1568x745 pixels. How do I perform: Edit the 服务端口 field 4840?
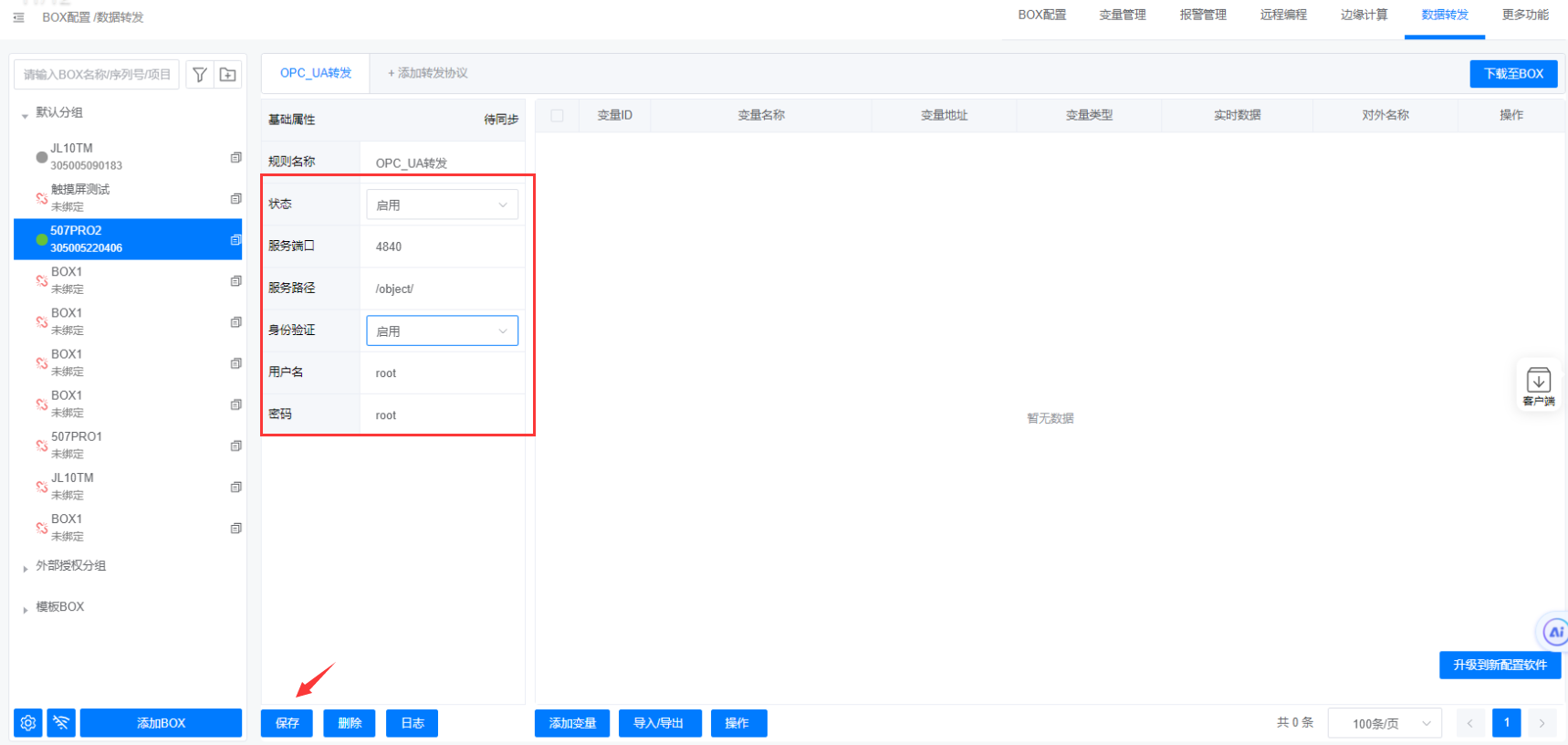tap(443, 247)
